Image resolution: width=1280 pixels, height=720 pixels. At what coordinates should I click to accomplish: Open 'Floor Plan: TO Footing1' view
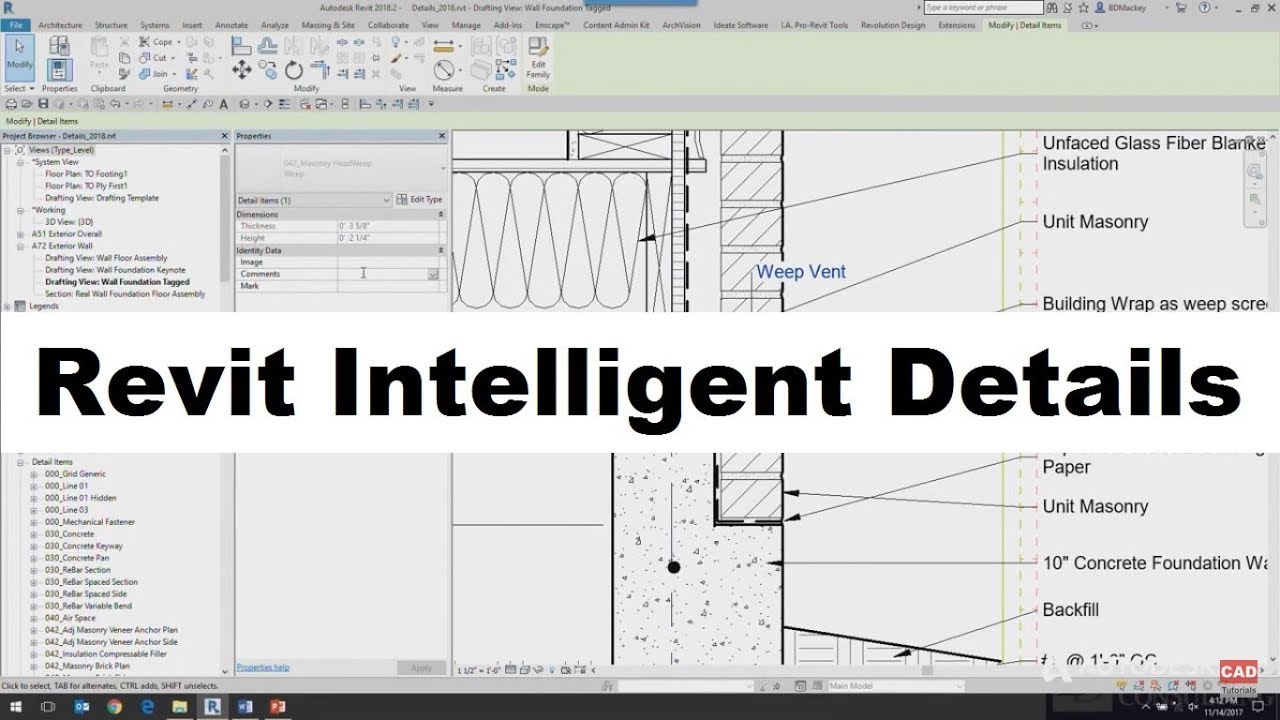86,174
